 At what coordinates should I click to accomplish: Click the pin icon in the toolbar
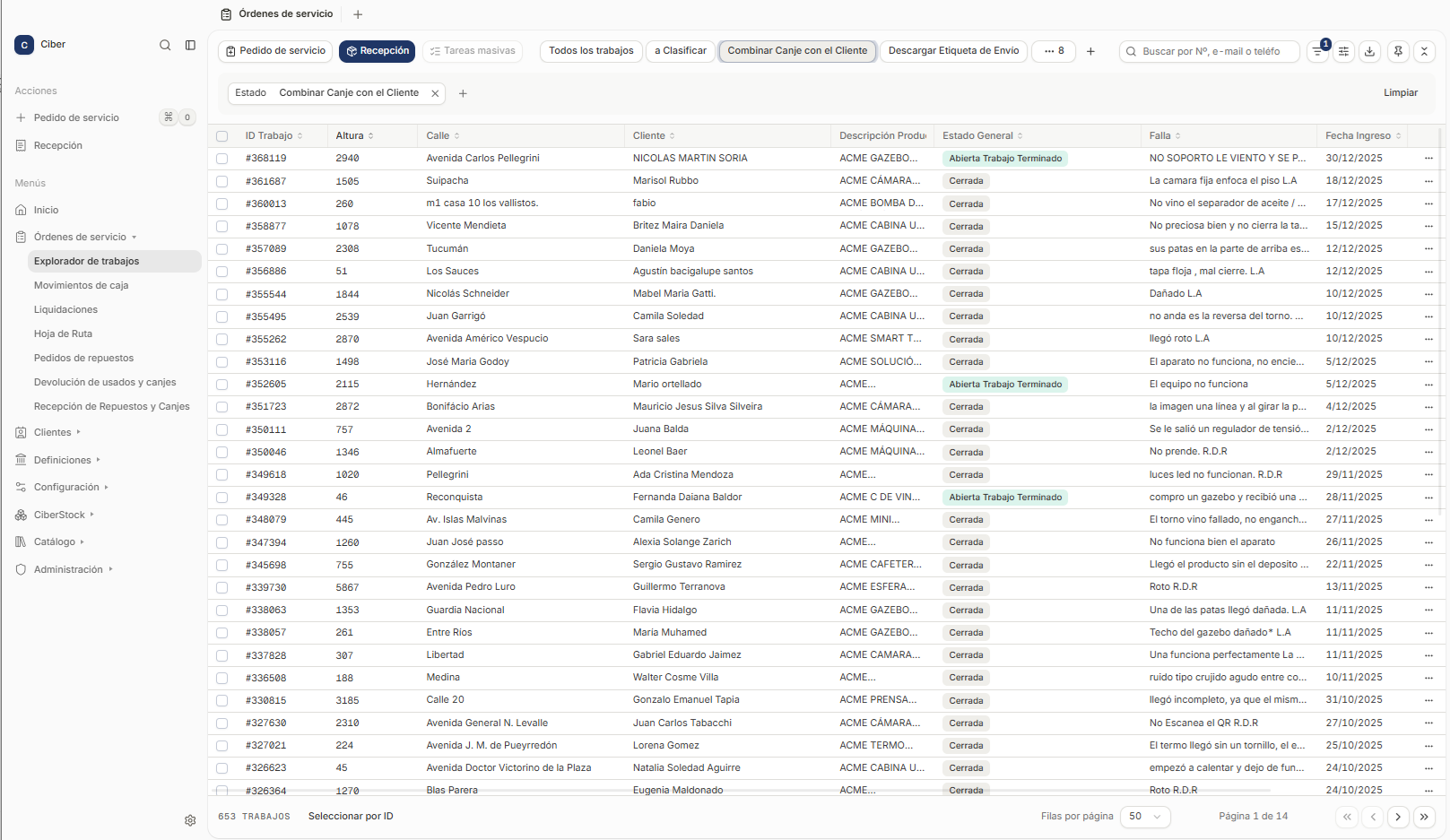(1398, 51)
